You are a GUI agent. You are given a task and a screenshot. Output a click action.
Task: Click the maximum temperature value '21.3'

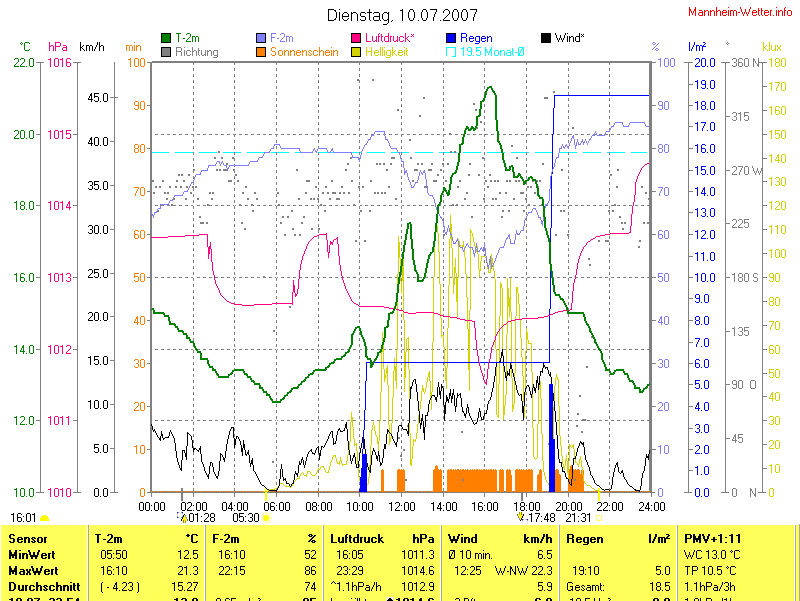click(188, 570)
